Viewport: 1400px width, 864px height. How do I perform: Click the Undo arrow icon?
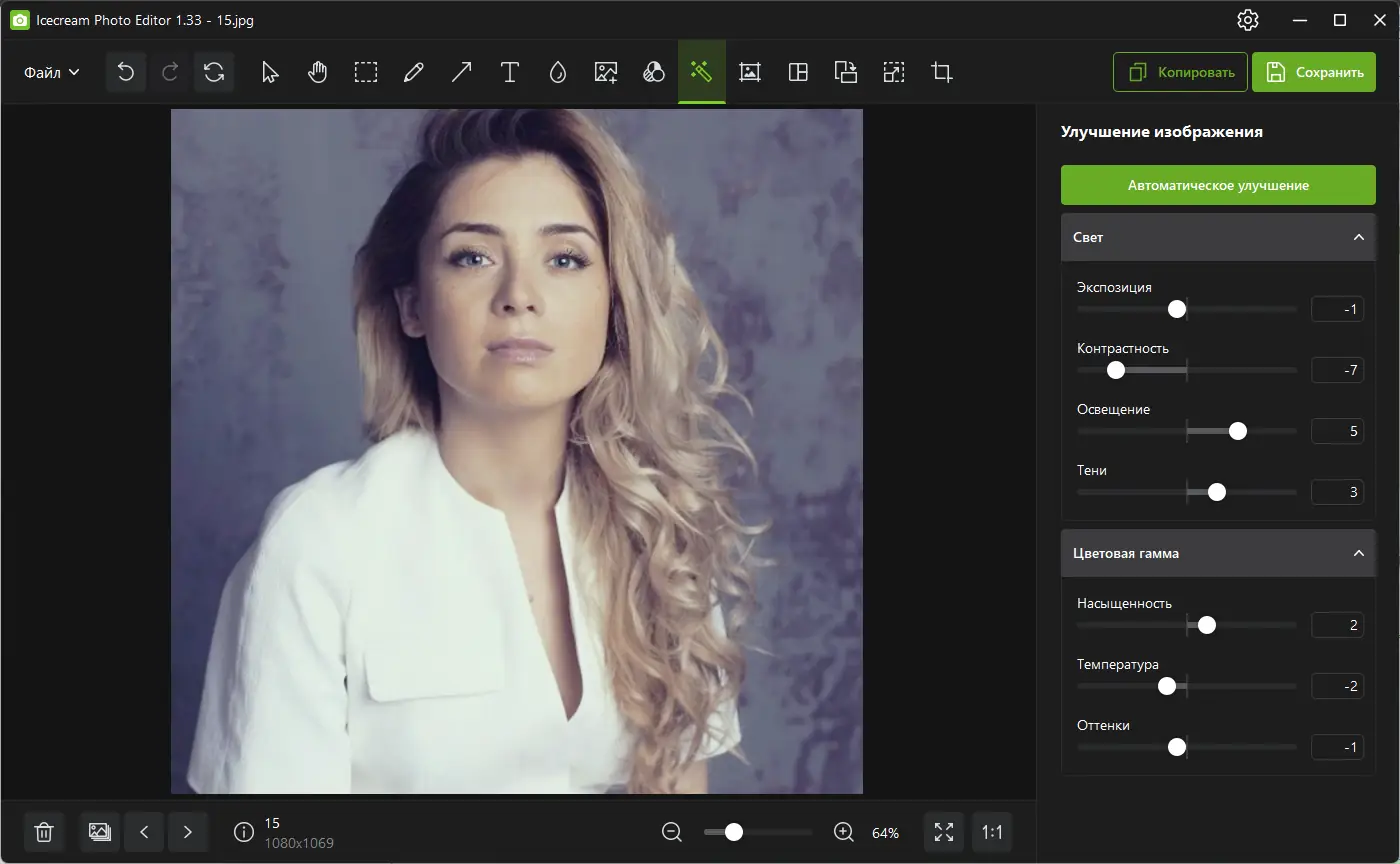point(125,71)
